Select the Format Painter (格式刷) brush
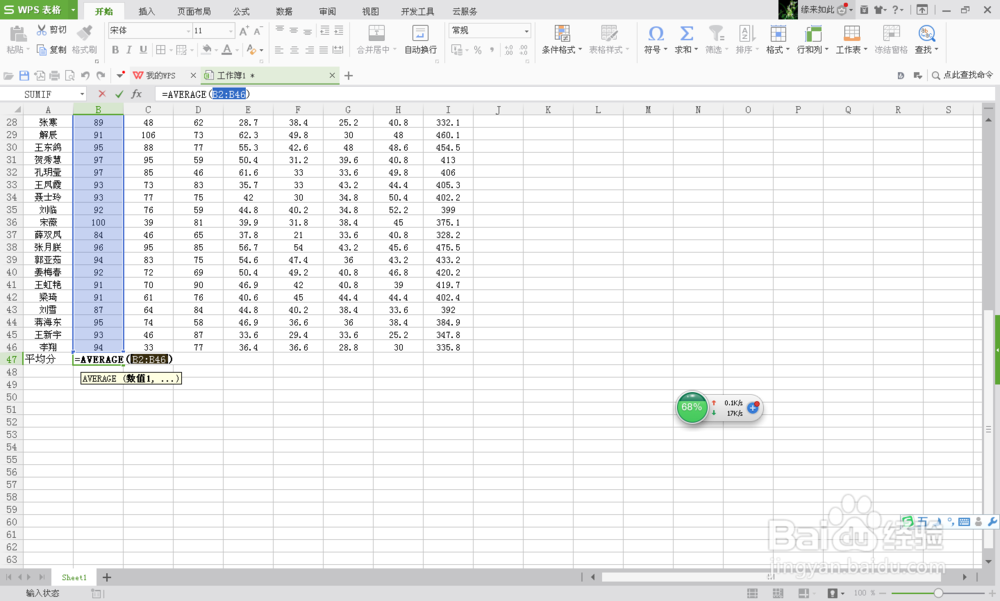The width and height of the screenshot is (1000, 601). point(84,33)
